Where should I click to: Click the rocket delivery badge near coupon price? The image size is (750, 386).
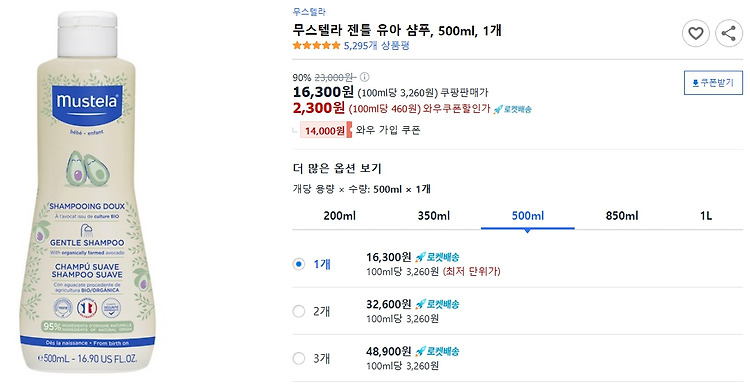(x=512, y=109)
